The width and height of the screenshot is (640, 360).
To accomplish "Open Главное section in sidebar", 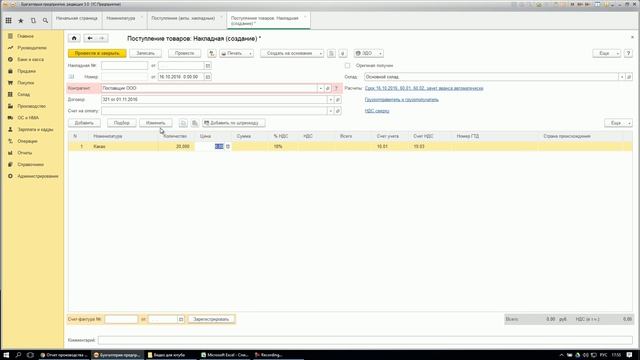I will 25,36.
